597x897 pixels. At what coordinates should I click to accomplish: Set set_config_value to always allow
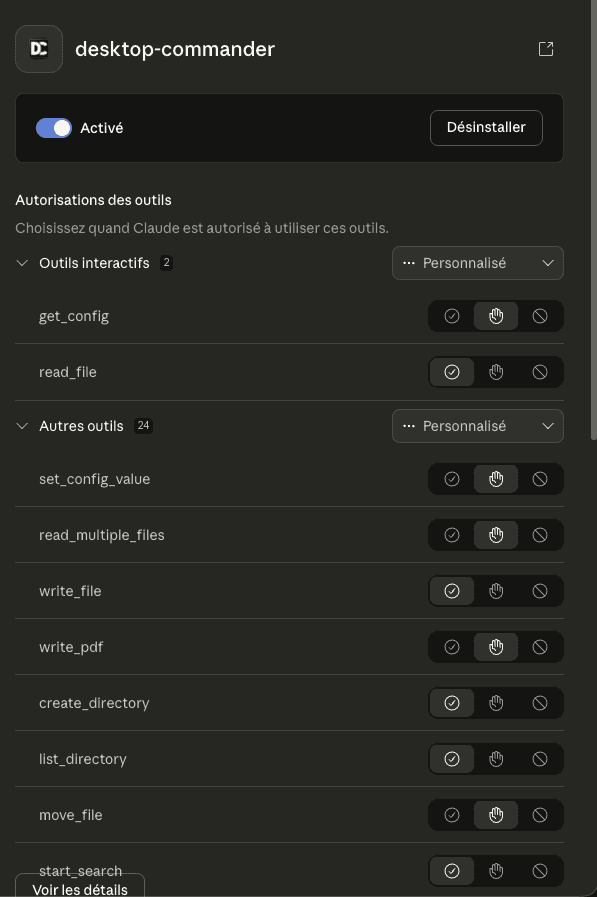pyautogui.click(x=452, y=479)
